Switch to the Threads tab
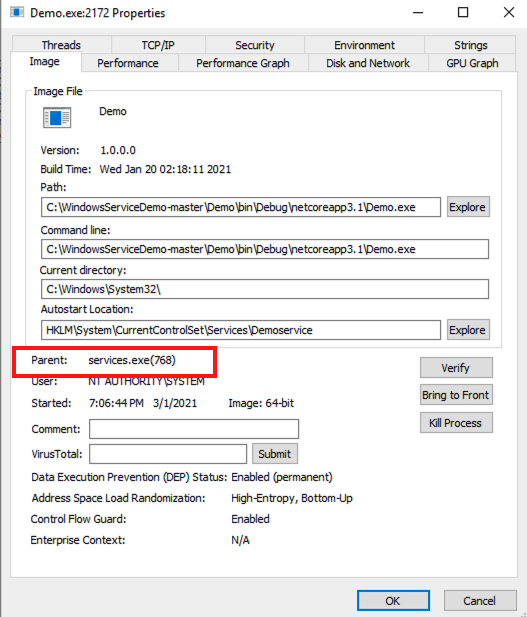 [61, 45]
